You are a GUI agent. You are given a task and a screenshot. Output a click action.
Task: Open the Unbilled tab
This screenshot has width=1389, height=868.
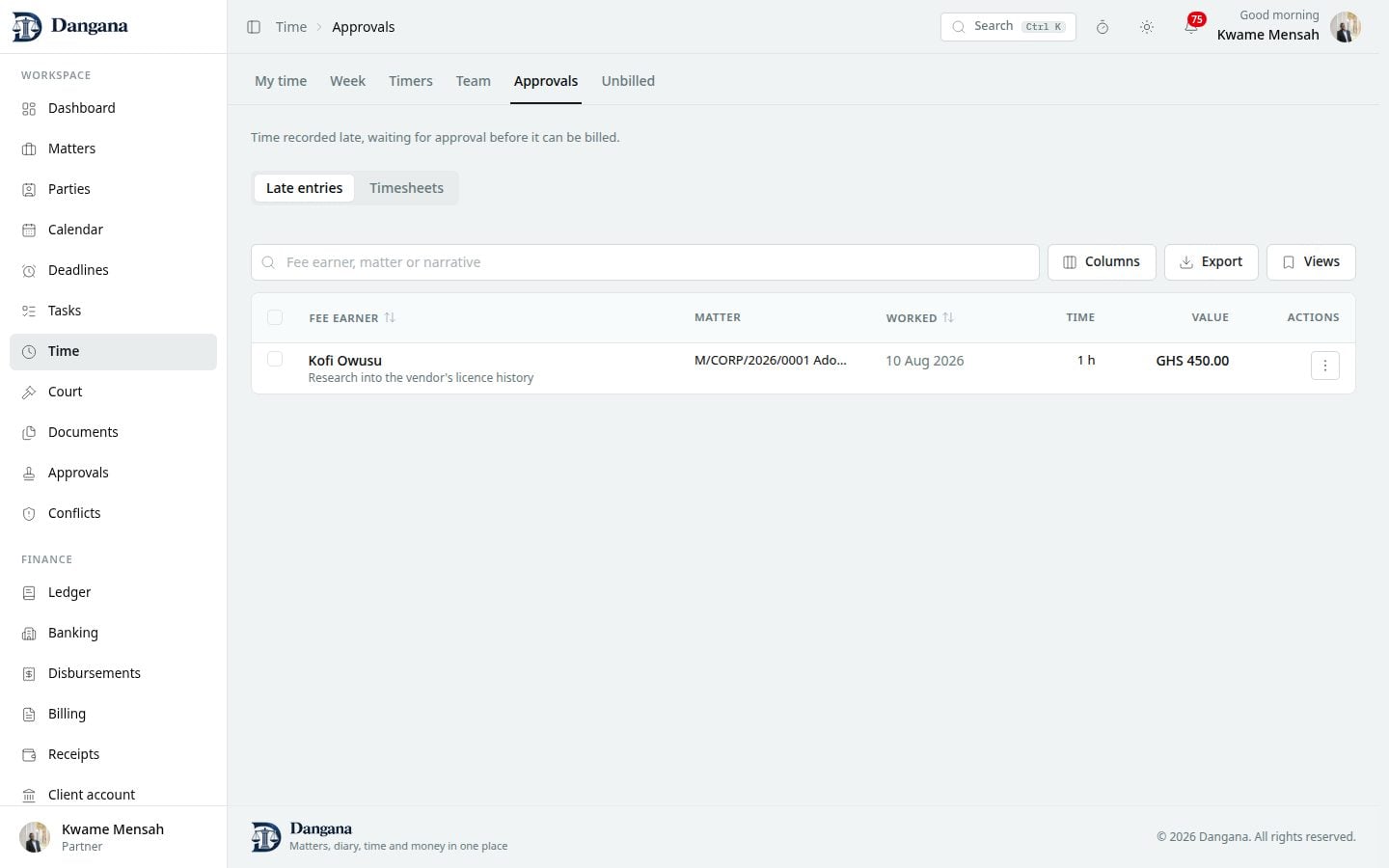[628, 81]
